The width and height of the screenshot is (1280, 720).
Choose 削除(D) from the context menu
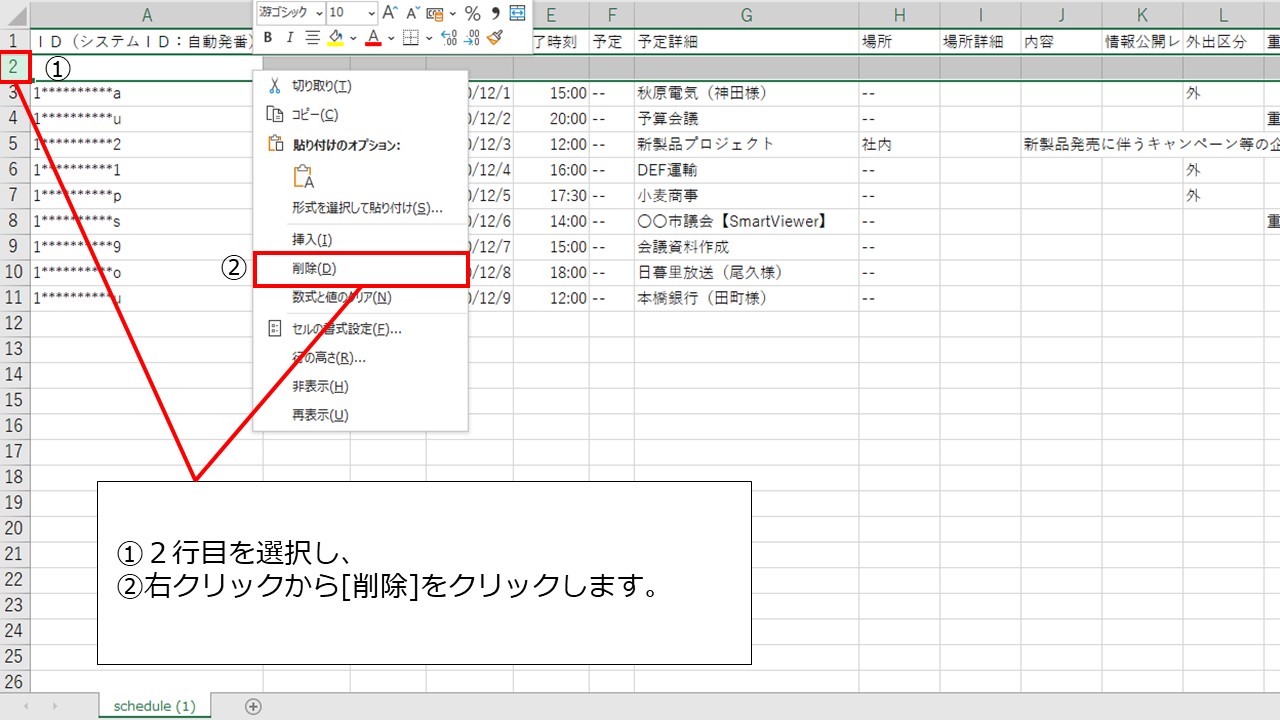pyautogui.click(x=314, y=269)
